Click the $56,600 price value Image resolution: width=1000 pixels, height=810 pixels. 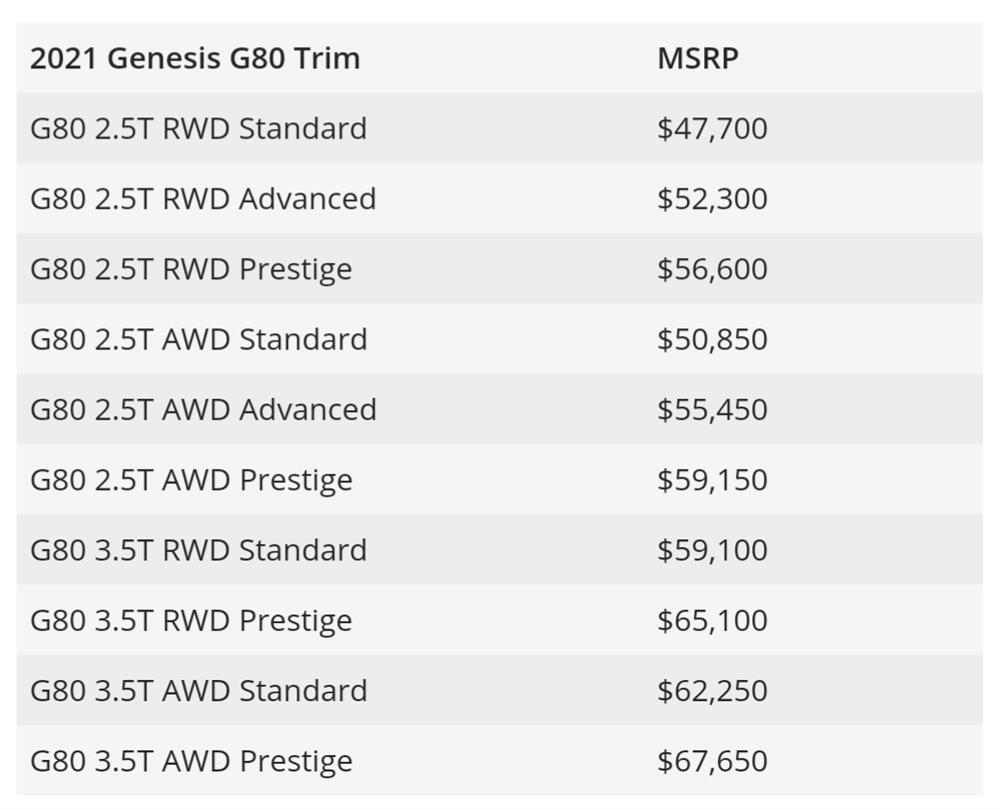(x=712, y=269)
